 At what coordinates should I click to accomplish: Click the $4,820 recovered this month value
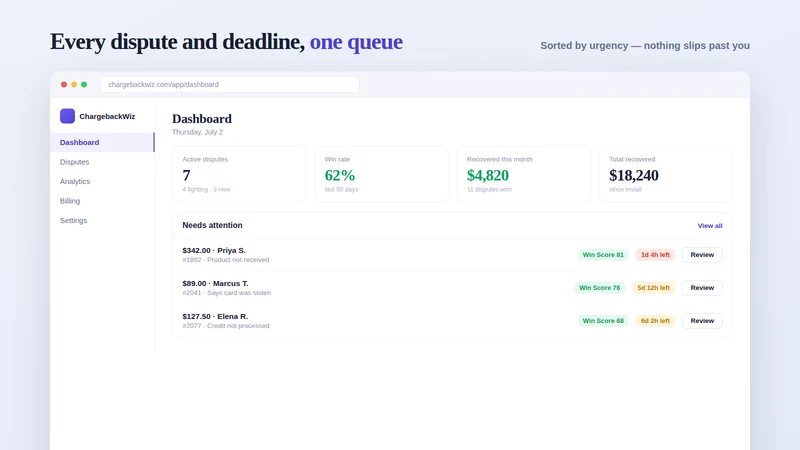(x=488, y=176)
